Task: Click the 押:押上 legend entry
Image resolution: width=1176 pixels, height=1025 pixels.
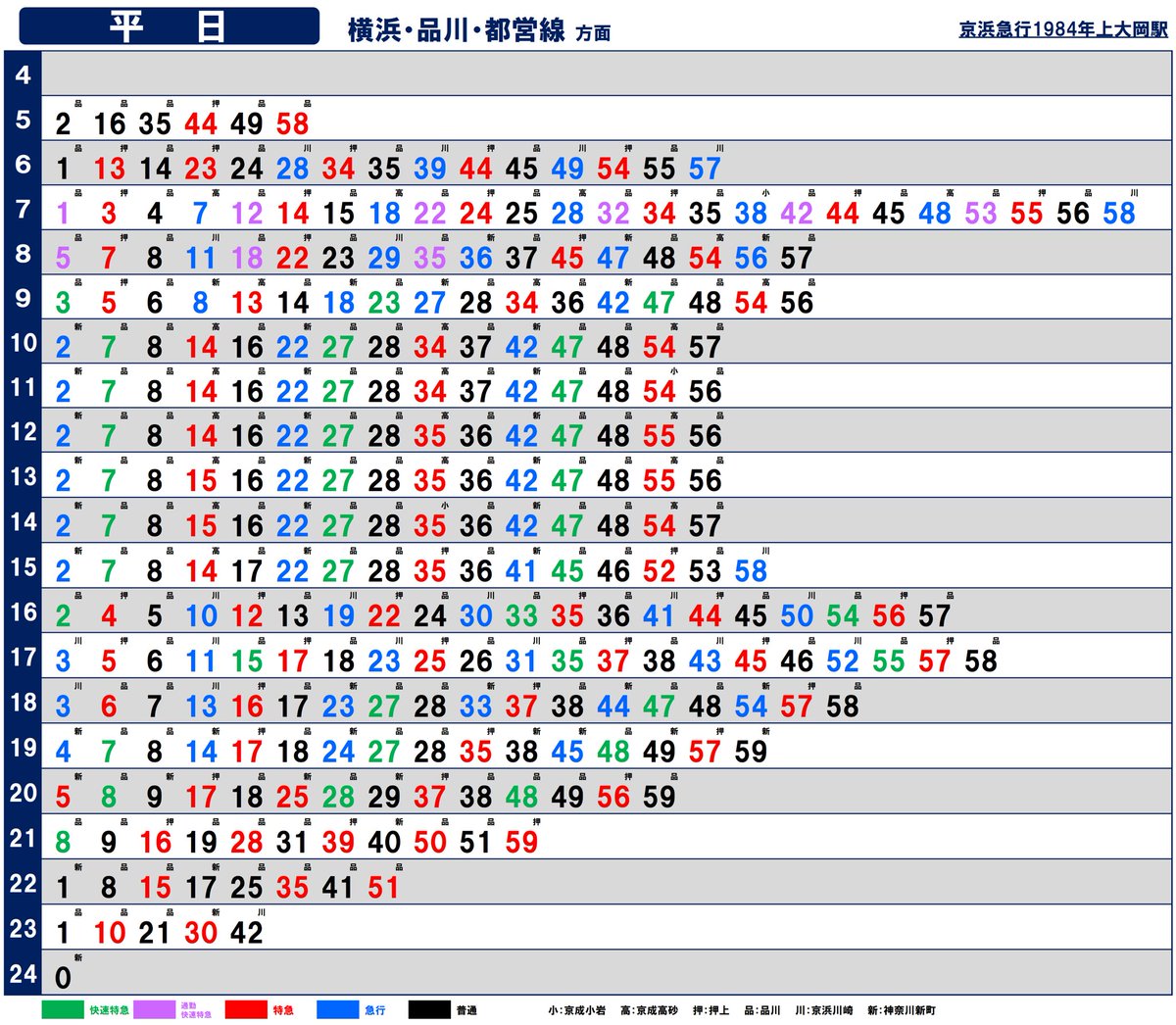Action: [710, 1010]
